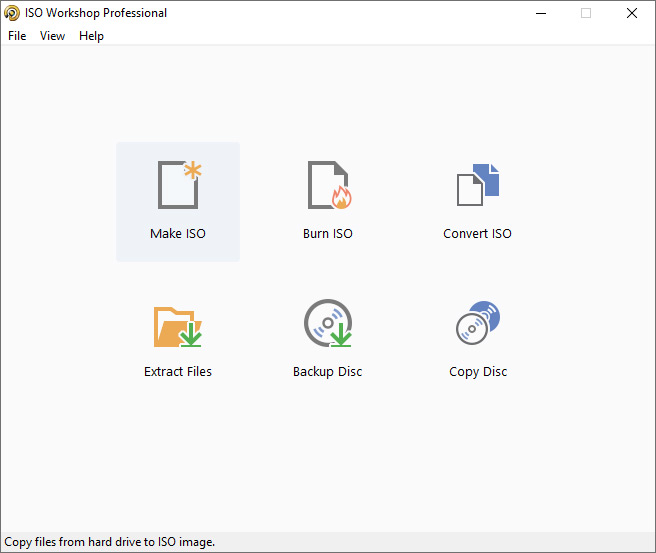Open the File menu
The image size is (656, 553).
click(x=17, y=36)
